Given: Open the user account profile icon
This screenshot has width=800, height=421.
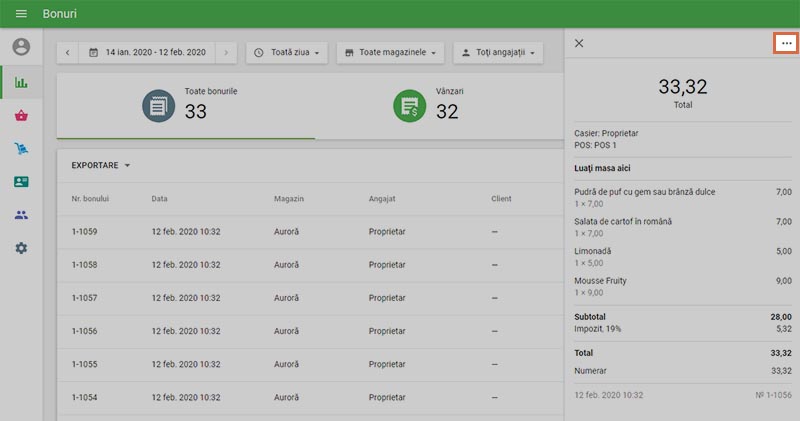Looking at the screenshot, I should coord(21,47).
